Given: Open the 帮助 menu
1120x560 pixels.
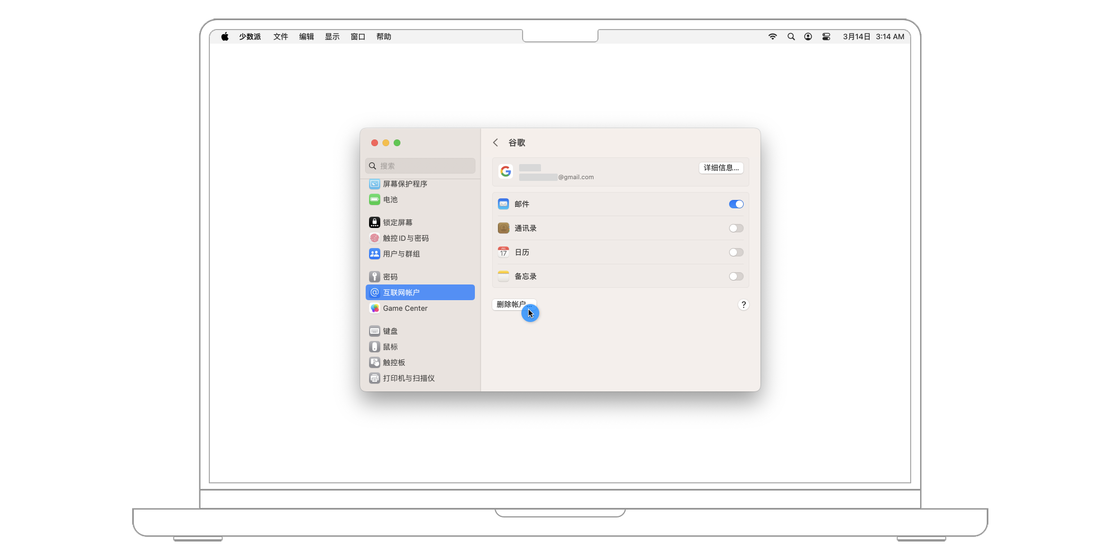Looking at the screenshot, I should pos(384,36).
